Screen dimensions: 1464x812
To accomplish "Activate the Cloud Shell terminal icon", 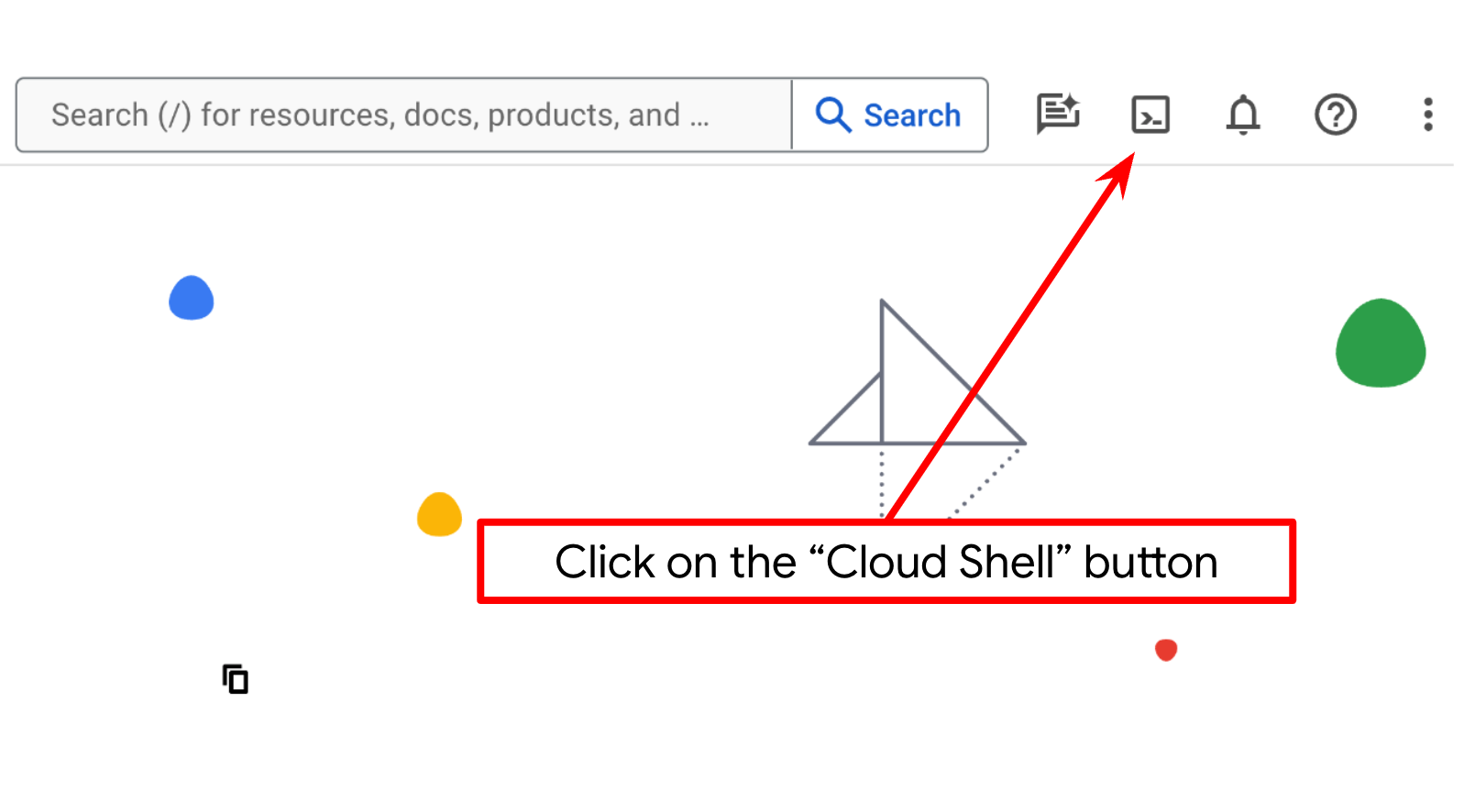I will tap(1150, 115).
